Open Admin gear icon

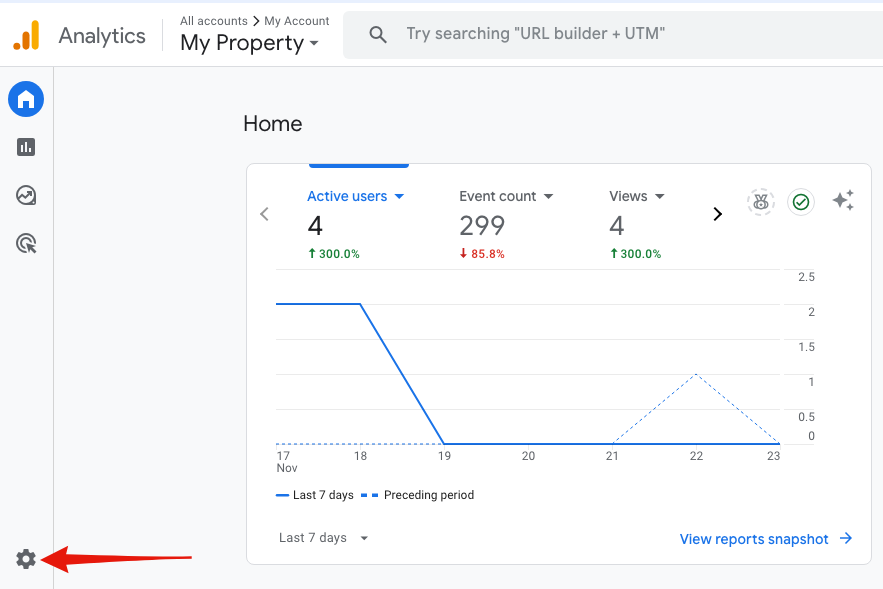pos(26,559)
